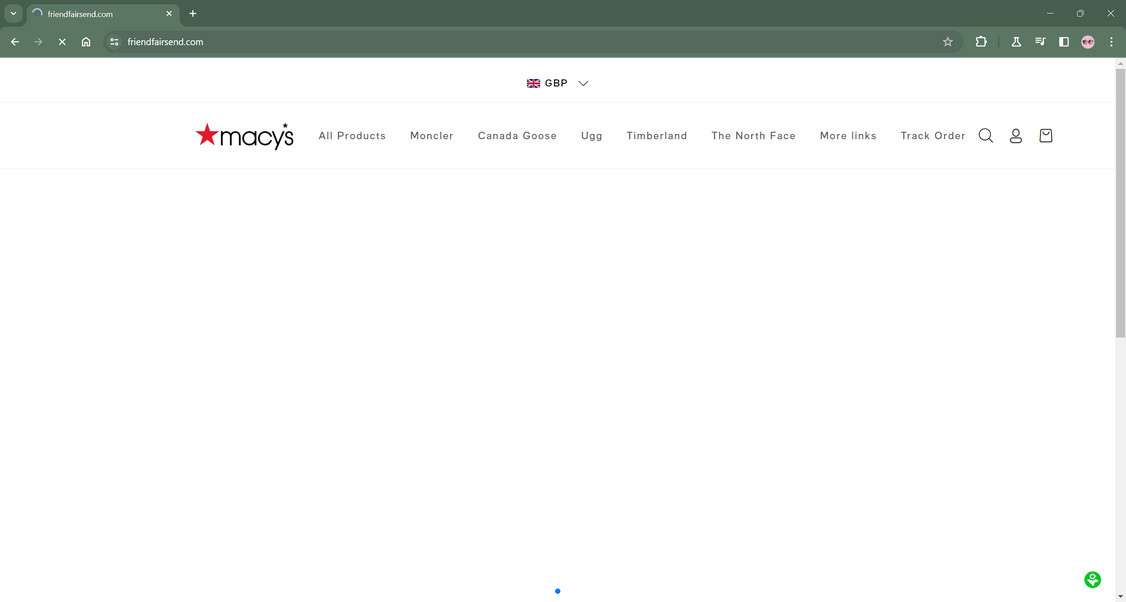Viewport: 1126px width, 602px height.
Task: Go to browser home page icon
Action: 86,42
